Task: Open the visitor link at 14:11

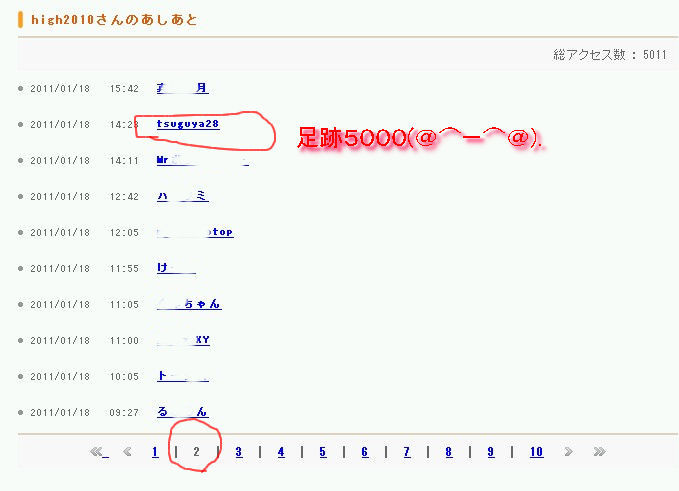Action: coord(190,160)
